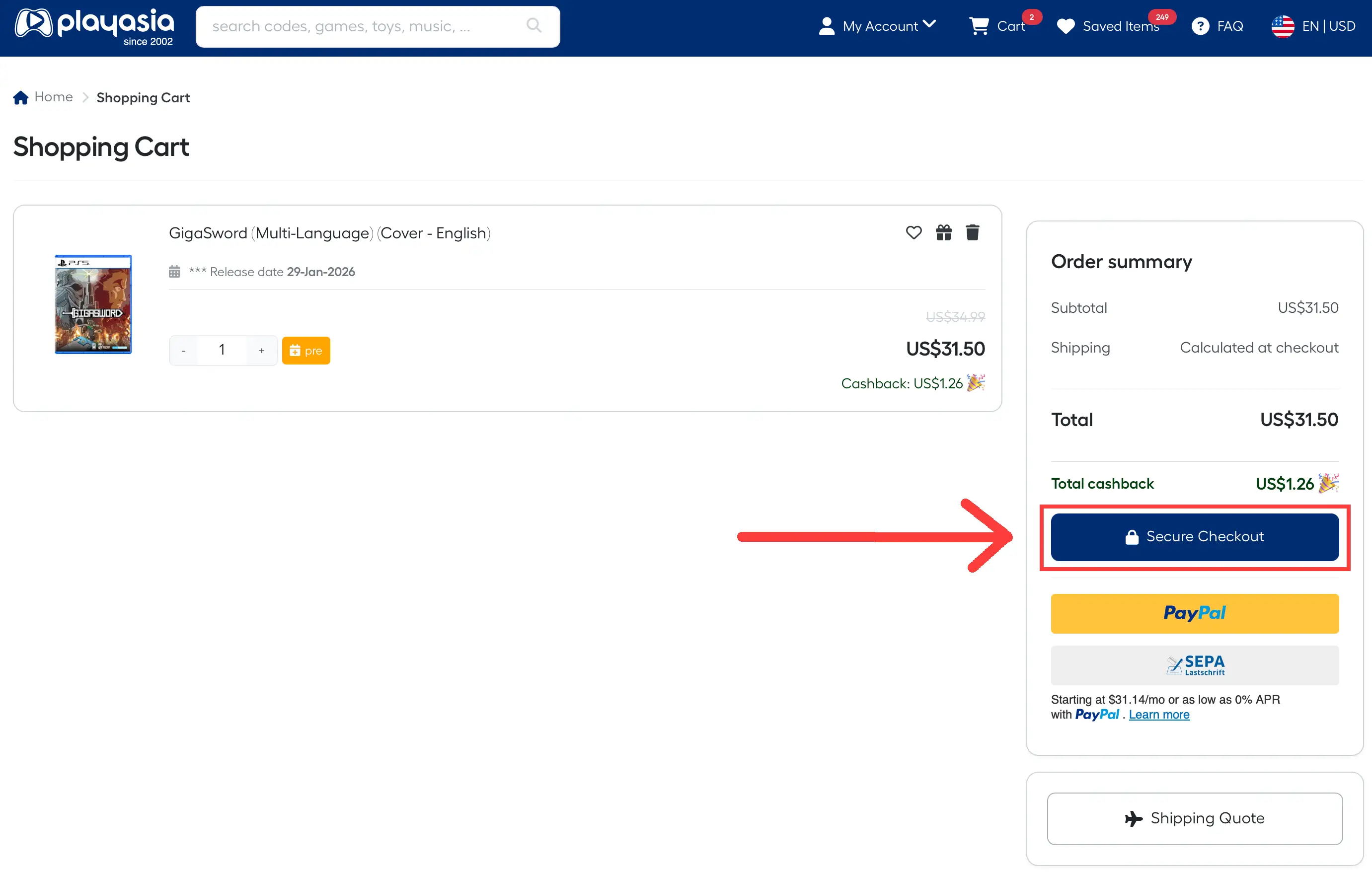Increase quantity with plus button
The image size is (1372, 872).
[261, 350]
